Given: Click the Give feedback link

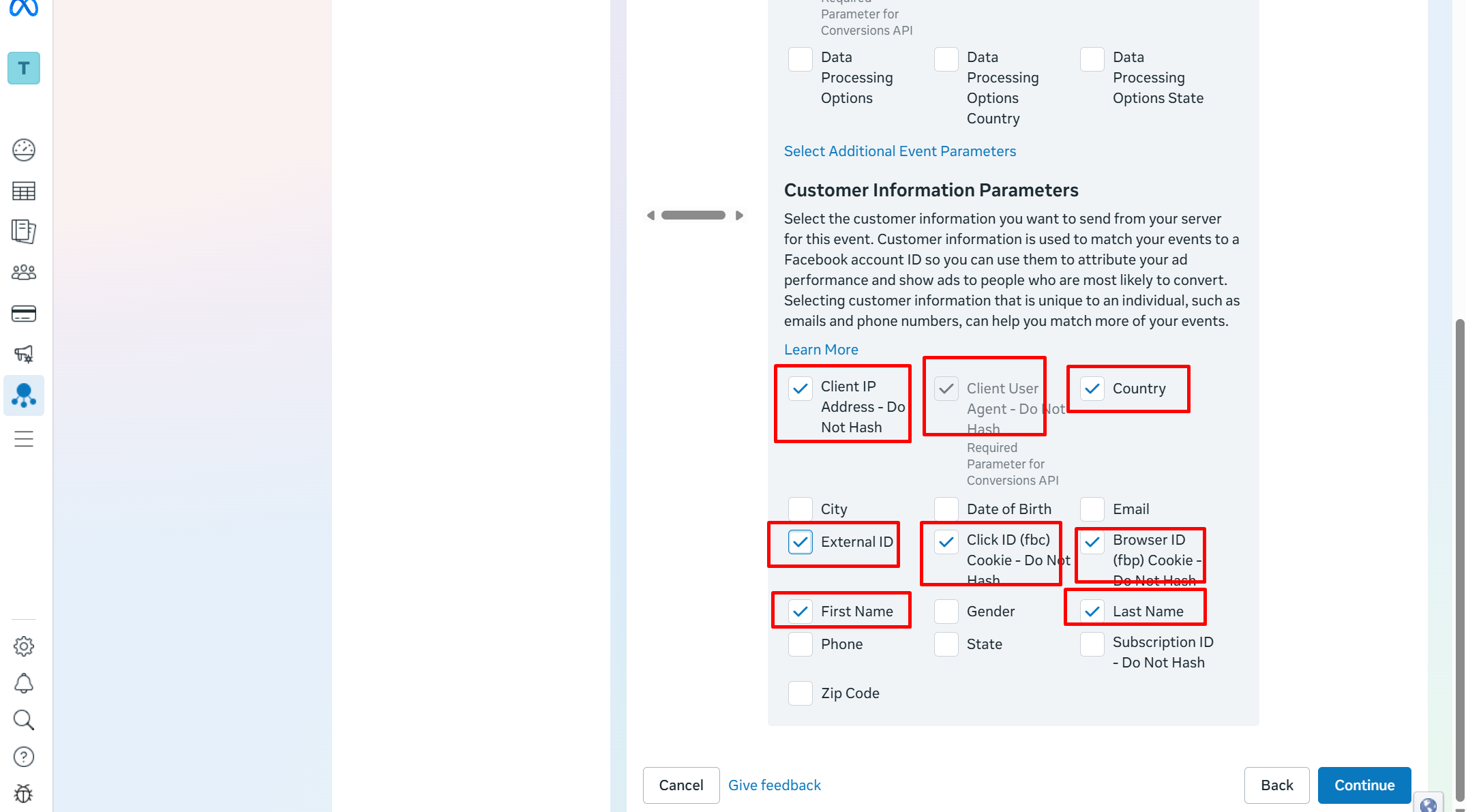Looking at the screenshot, I should [775, 785].
